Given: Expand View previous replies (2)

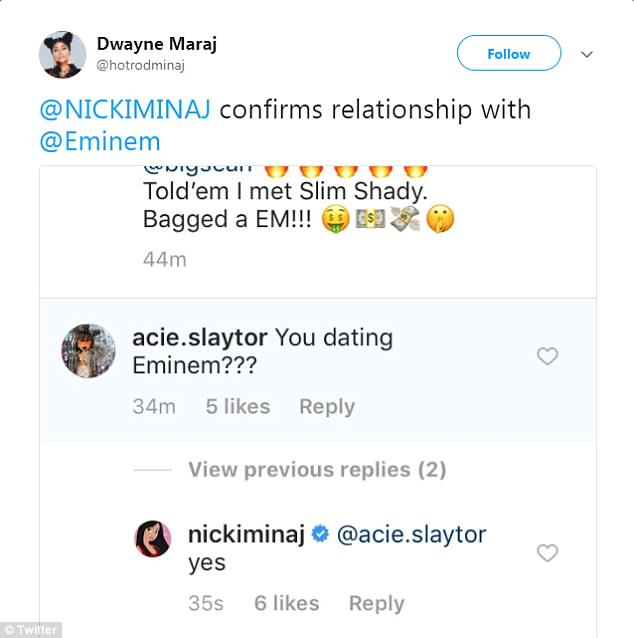Looking at the screenshot, I should pos(316,470).
